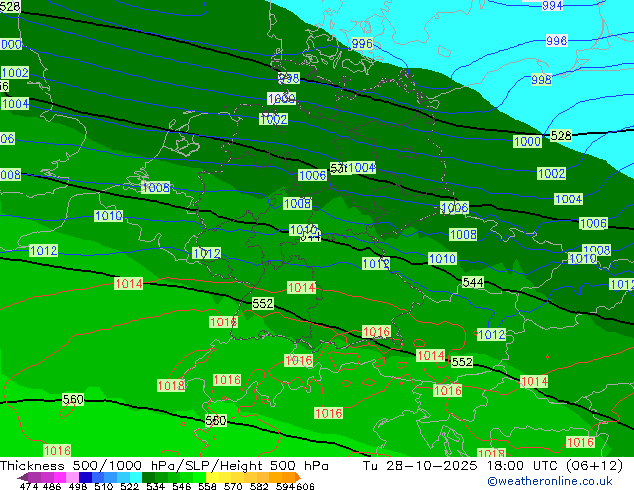
Task: Select the forecast date 'Tu 28-10-2025 18:00 UTC'
Action: point(460,466)
